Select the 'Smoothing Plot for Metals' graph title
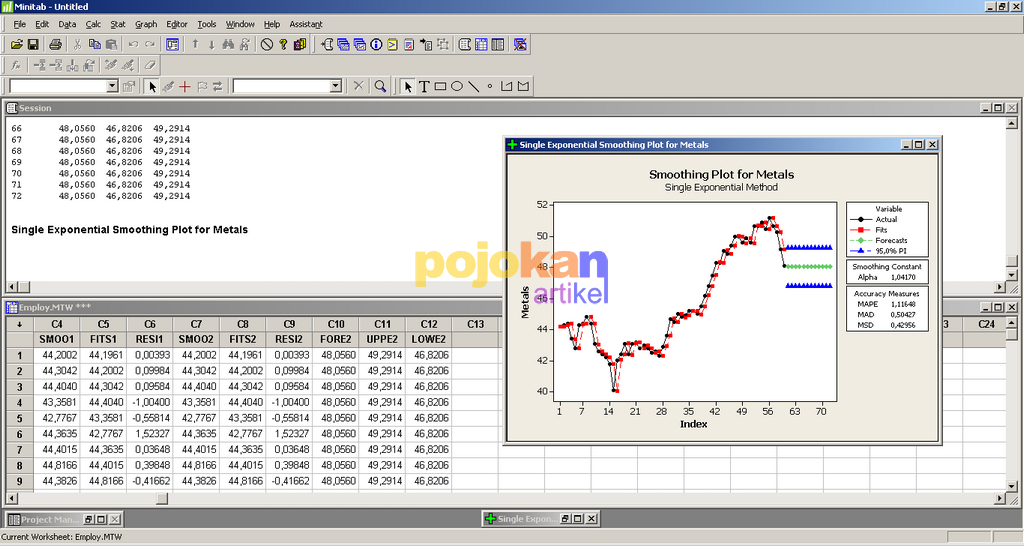1024x546 pixels. tap(721, 174)
